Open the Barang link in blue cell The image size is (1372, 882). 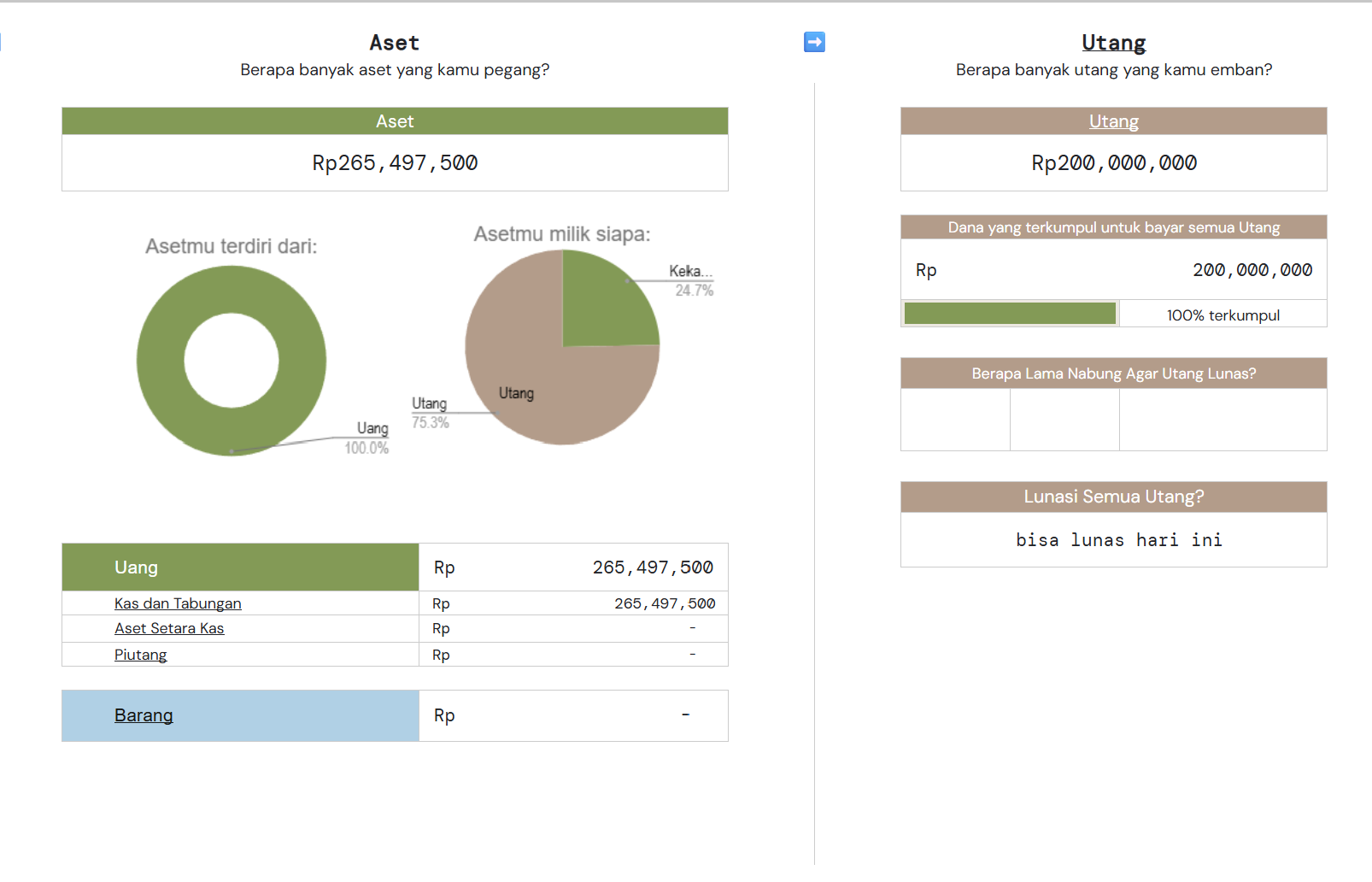pyautogui.click(x=144, y=715)
